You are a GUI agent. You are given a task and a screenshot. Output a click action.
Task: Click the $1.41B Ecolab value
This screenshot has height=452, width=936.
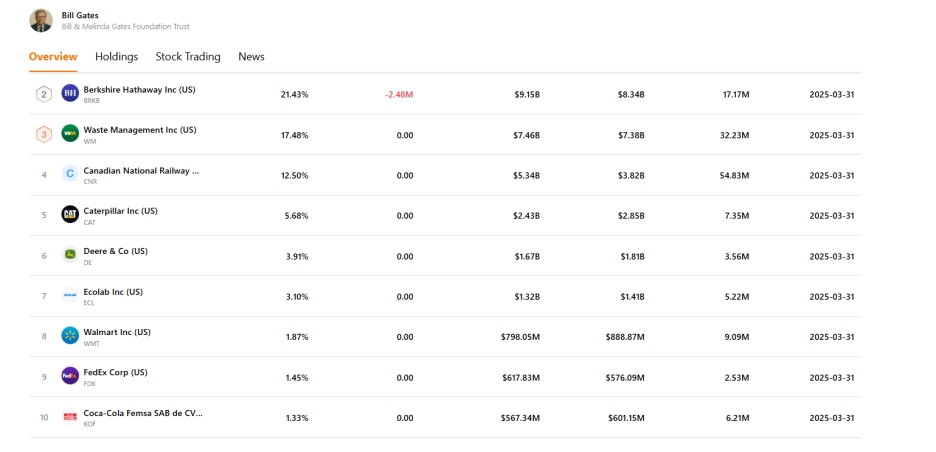click(631, 297)
